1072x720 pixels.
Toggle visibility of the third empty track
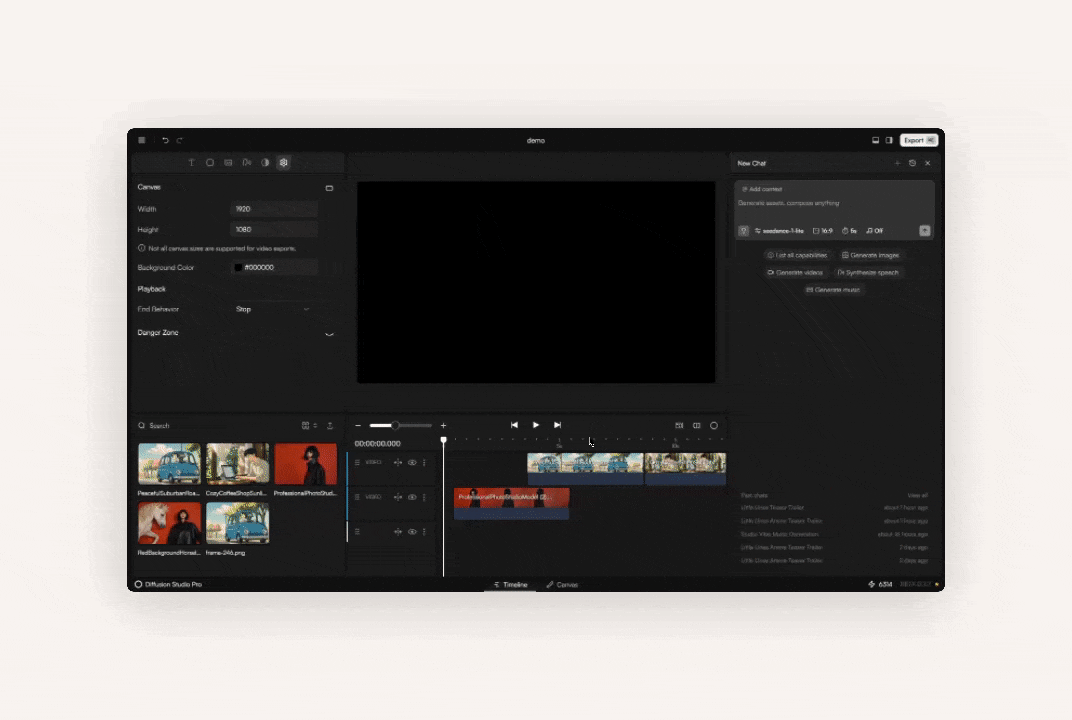(x=412, y=531)
